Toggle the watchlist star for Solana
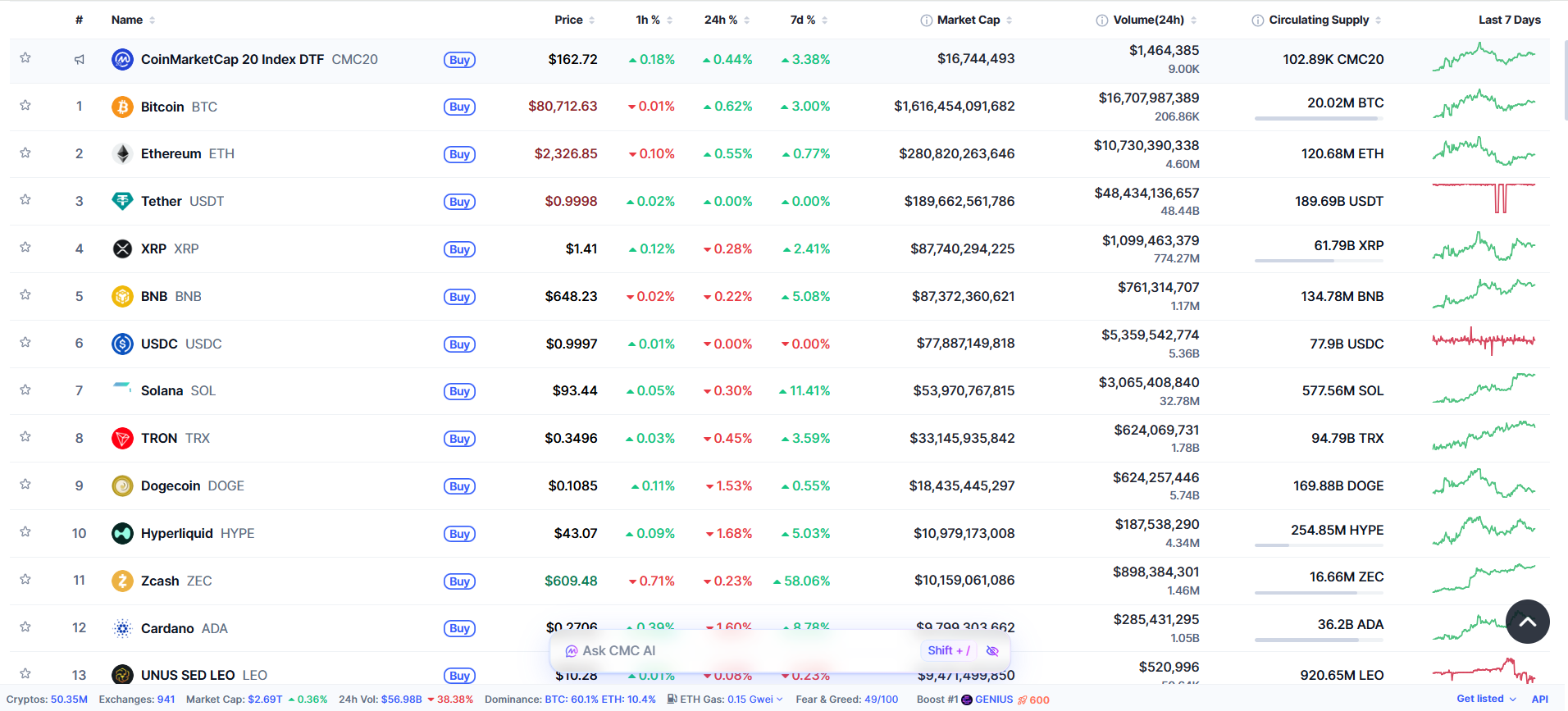1568x711 pixels. 25,390
